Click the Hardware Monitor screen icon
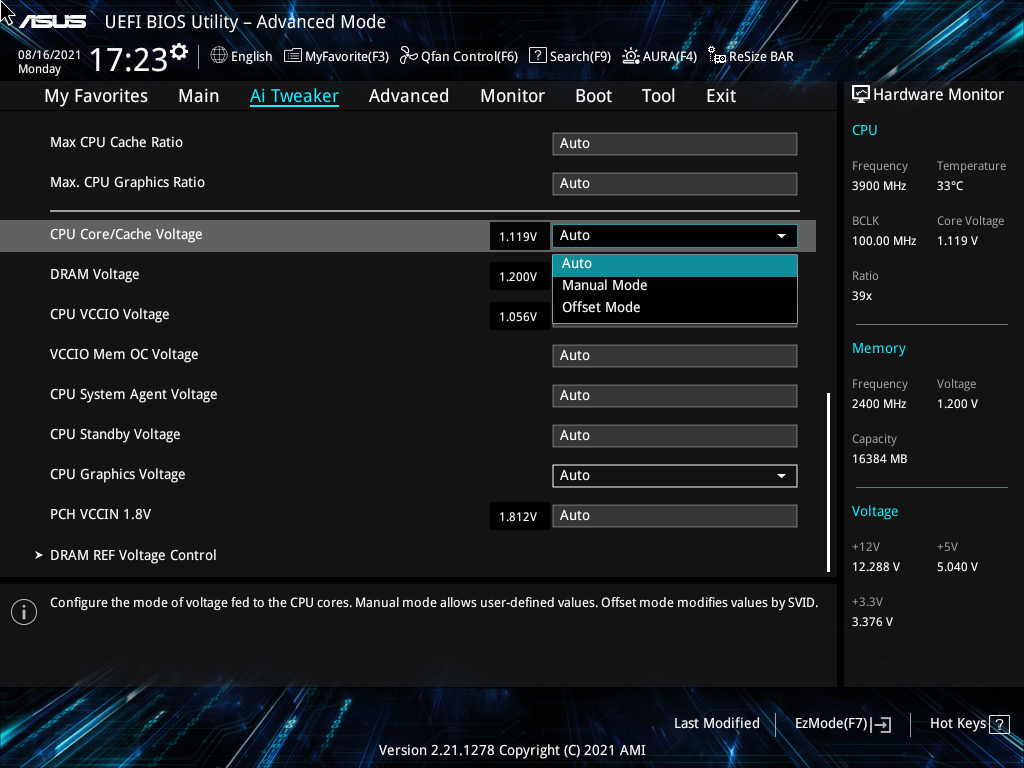This screenshot has width=1024, height=768. pyautogui.click(x=861, y=95)
